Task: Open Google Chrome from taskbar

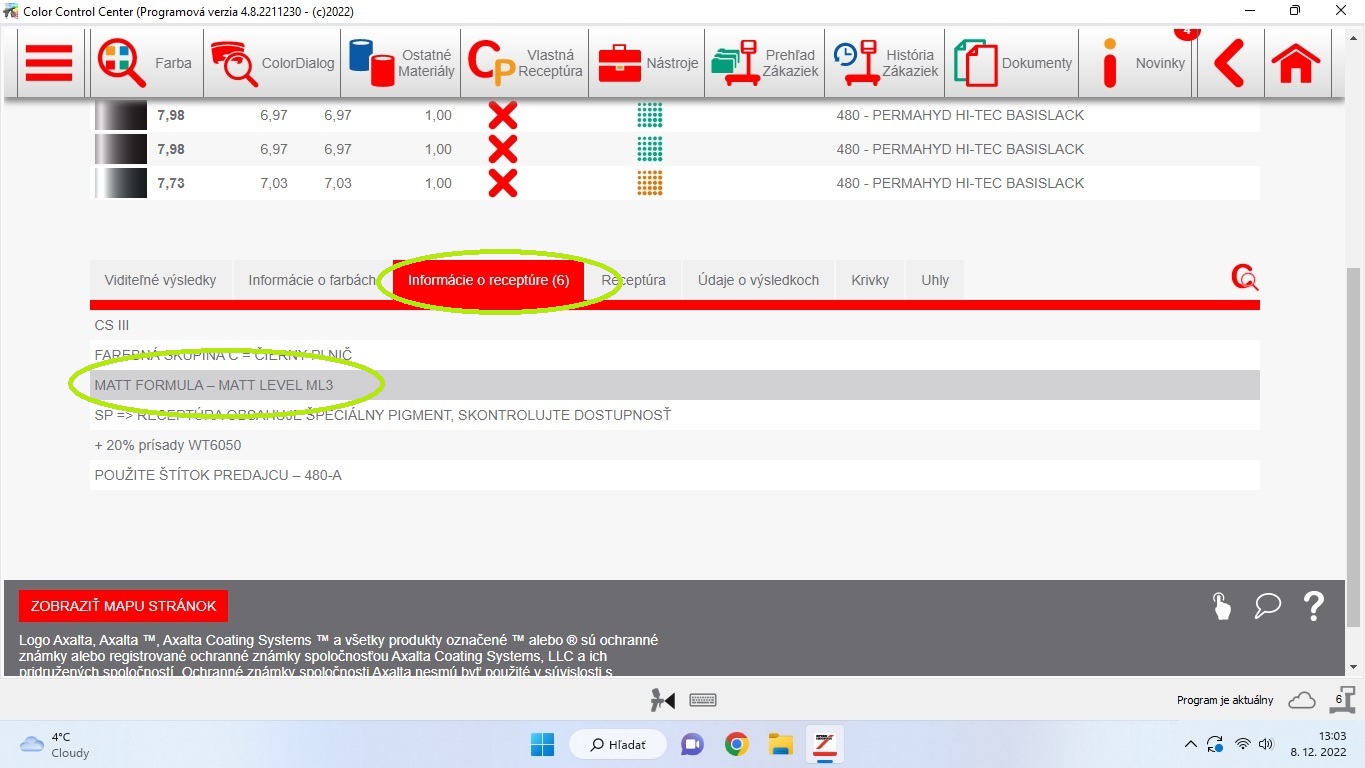Action: (x=737, y=744)
